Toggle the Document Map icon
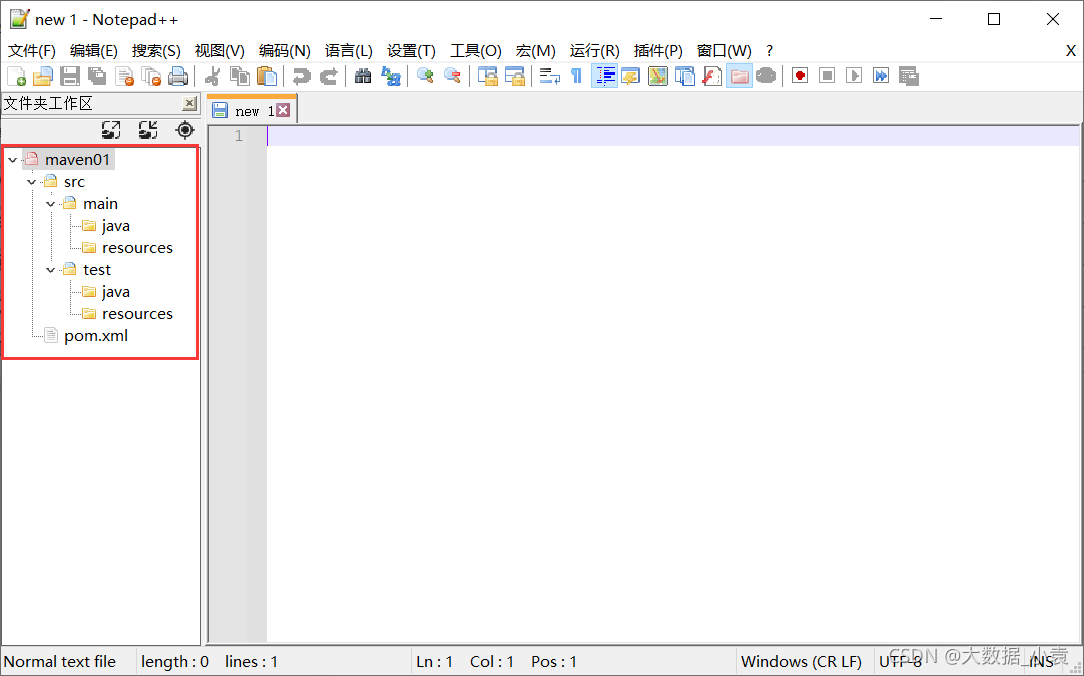 pyautogui.click(x=657, y=76)
